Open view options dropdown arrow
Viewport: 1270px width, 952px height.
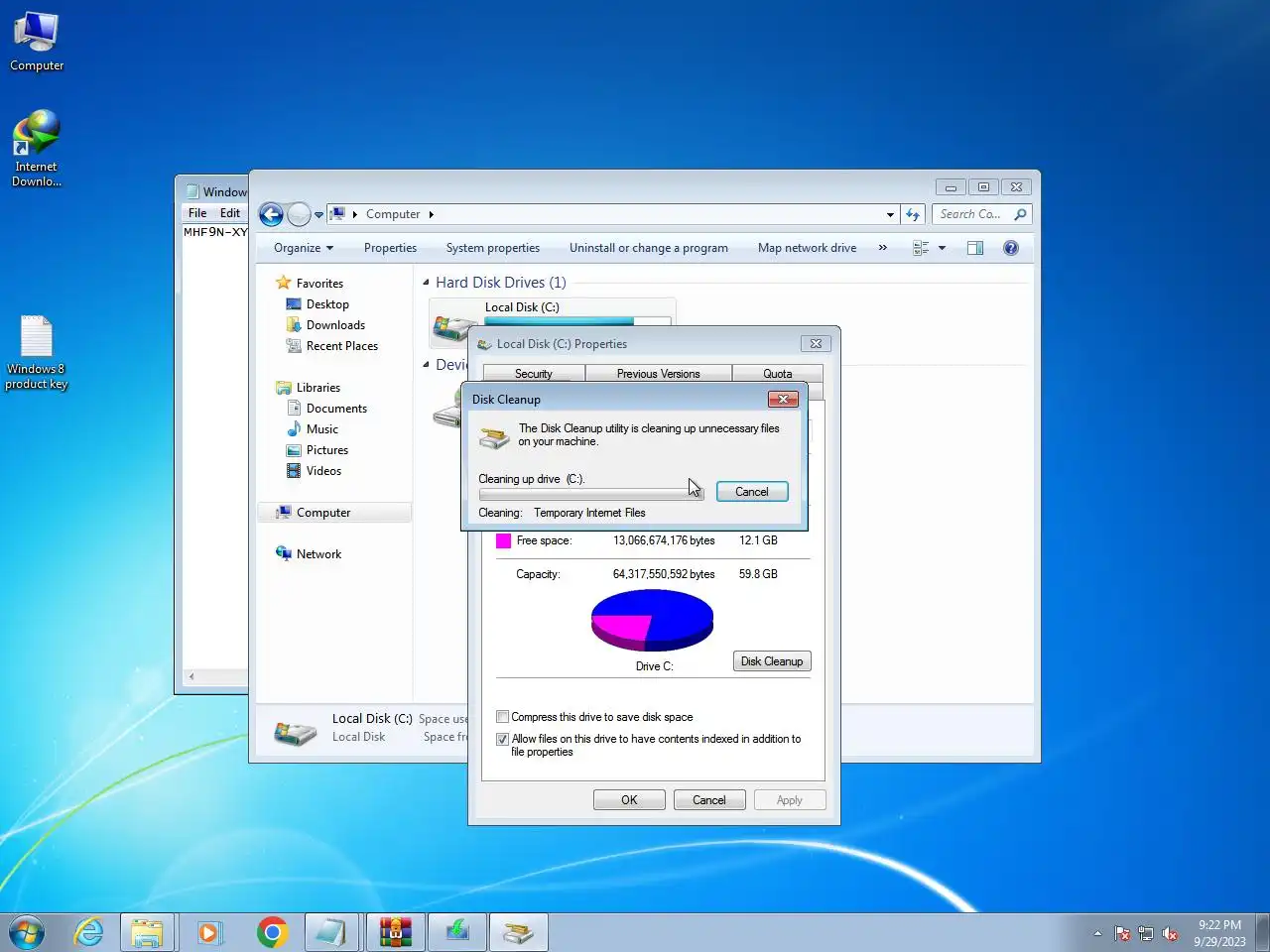[942, 248]
